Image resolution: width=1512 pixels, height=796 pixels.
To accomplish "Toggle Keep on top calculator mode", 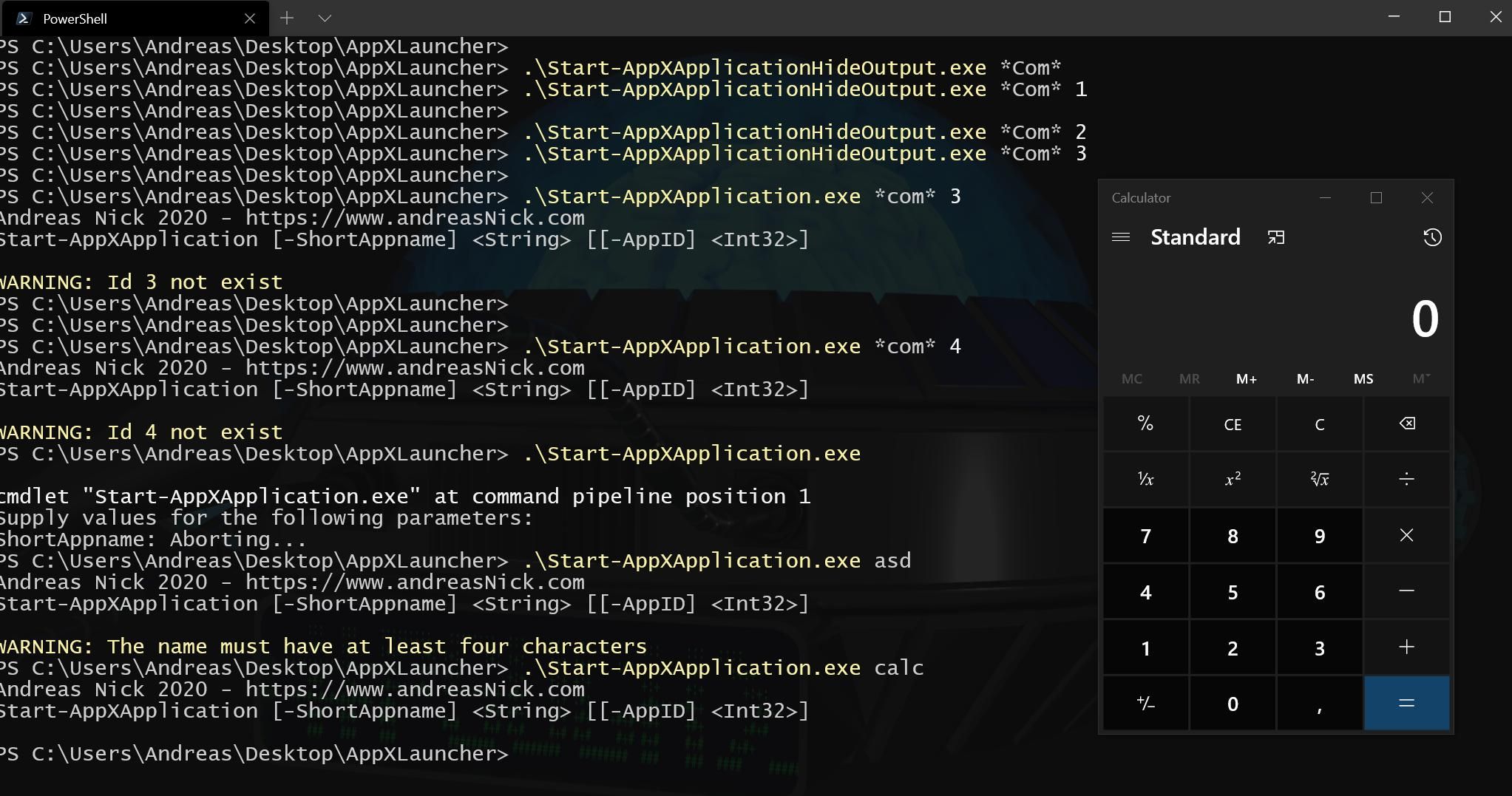I will click(x=1276, y=237).
